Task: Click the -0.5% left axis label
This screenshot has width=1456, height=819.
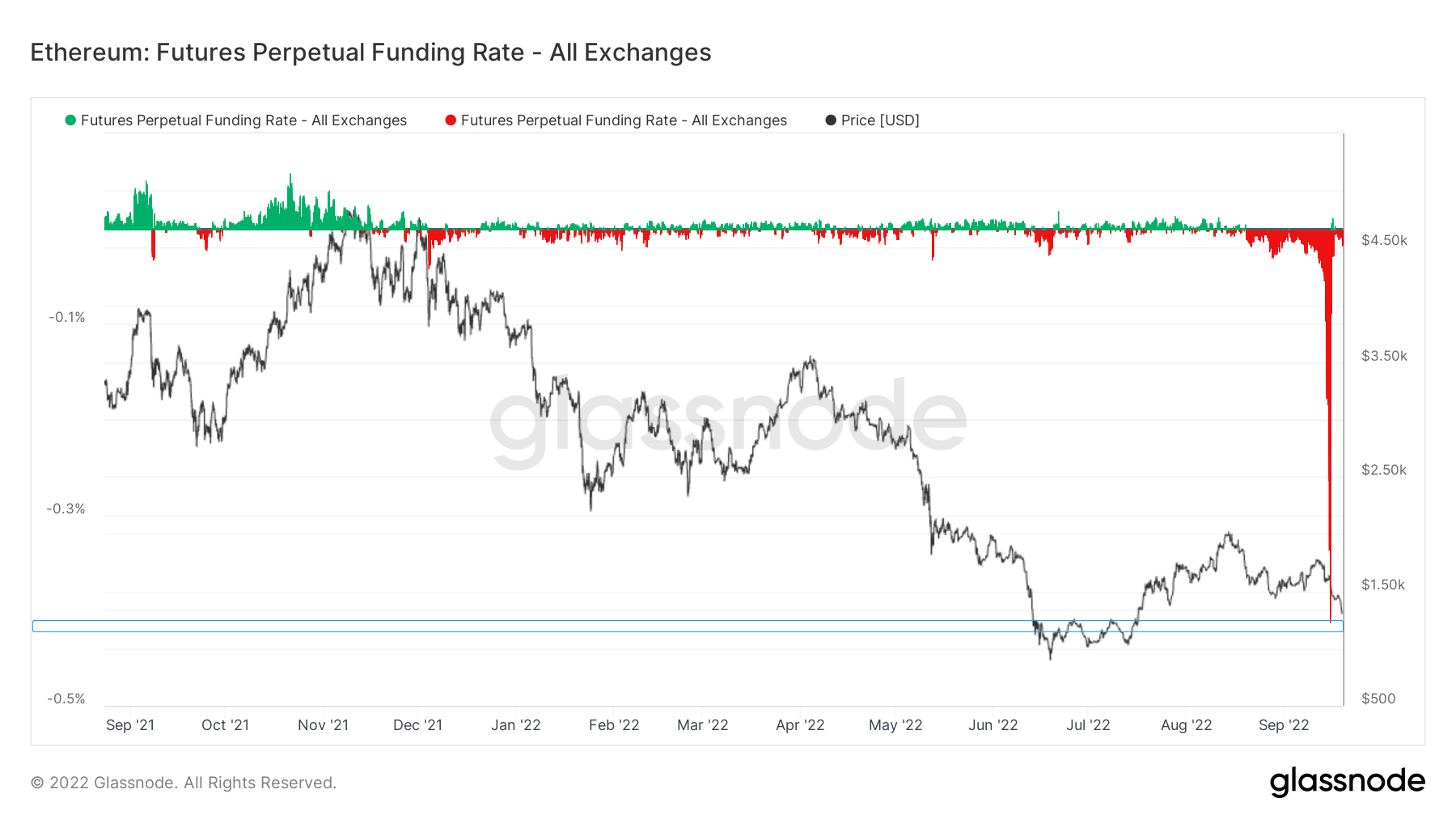Action: point(66,699)
